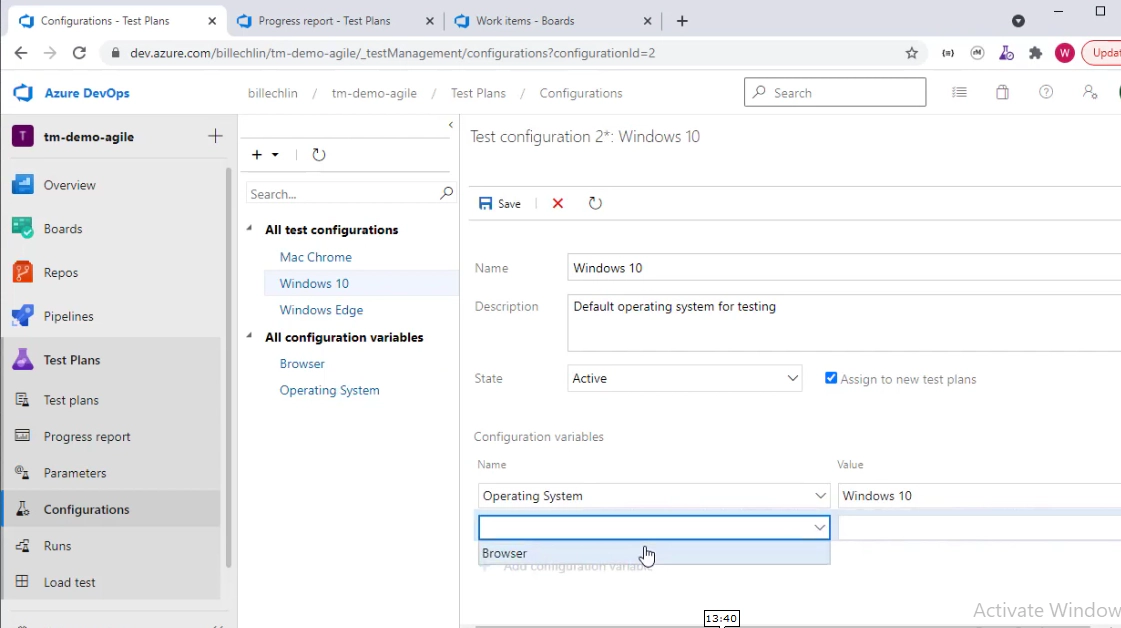Open Boards from the sidebar
1121x628 pixels.
pyautogui.click(x=62, y=229)
